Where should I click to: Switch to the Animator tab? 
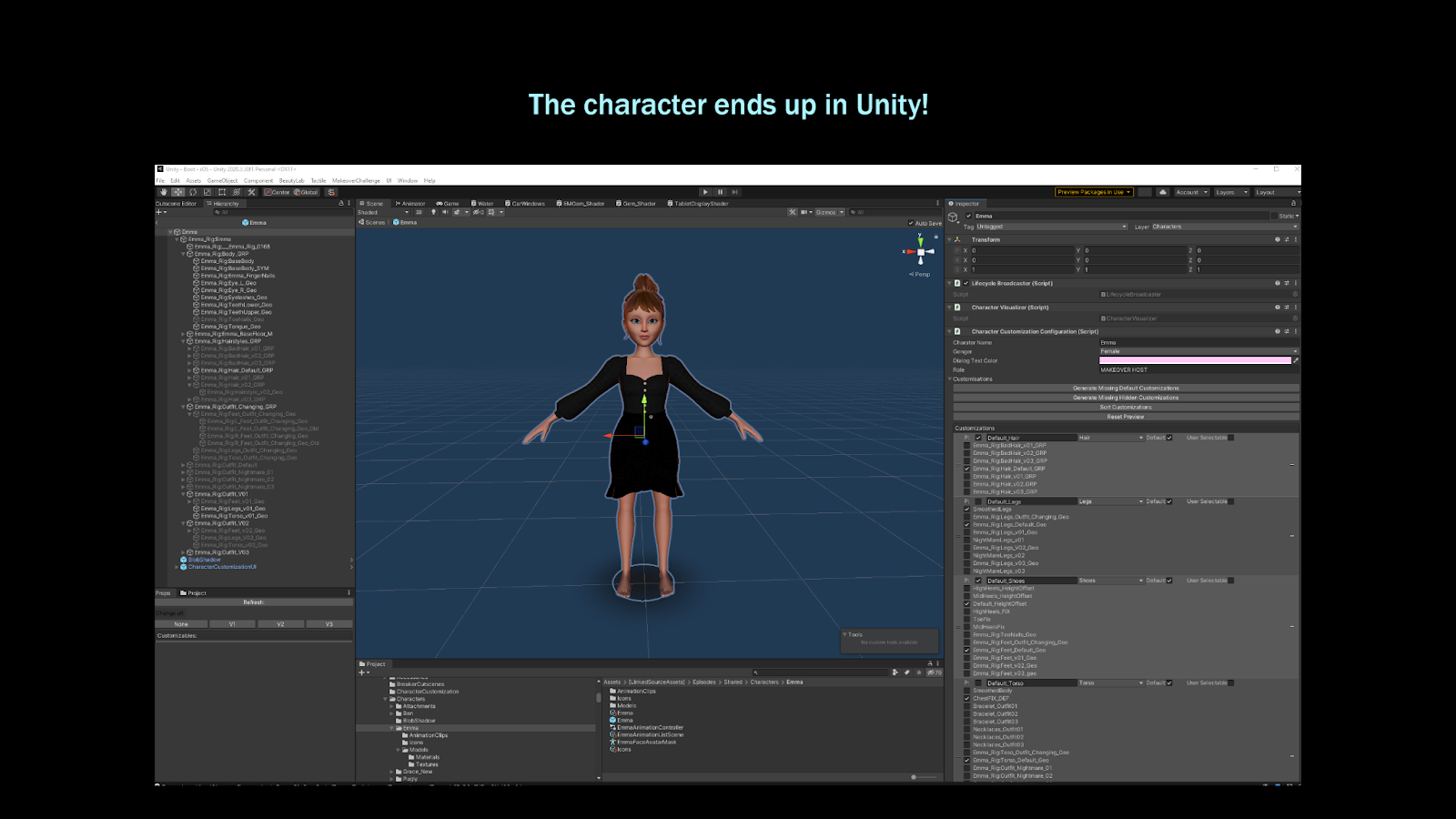click(x=410, y=203)
